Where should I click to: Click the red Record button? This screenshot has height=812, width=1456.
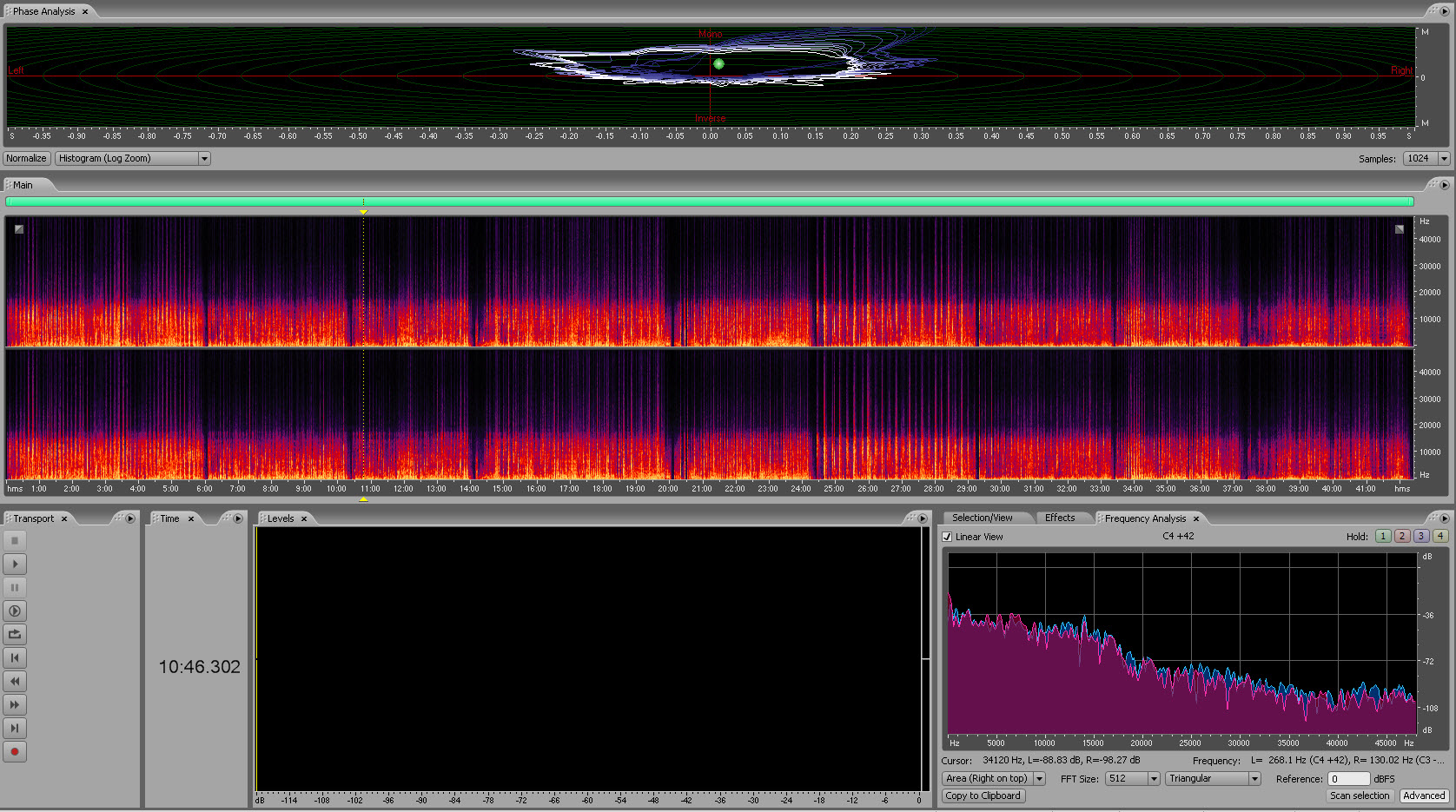tap(15, 752)
